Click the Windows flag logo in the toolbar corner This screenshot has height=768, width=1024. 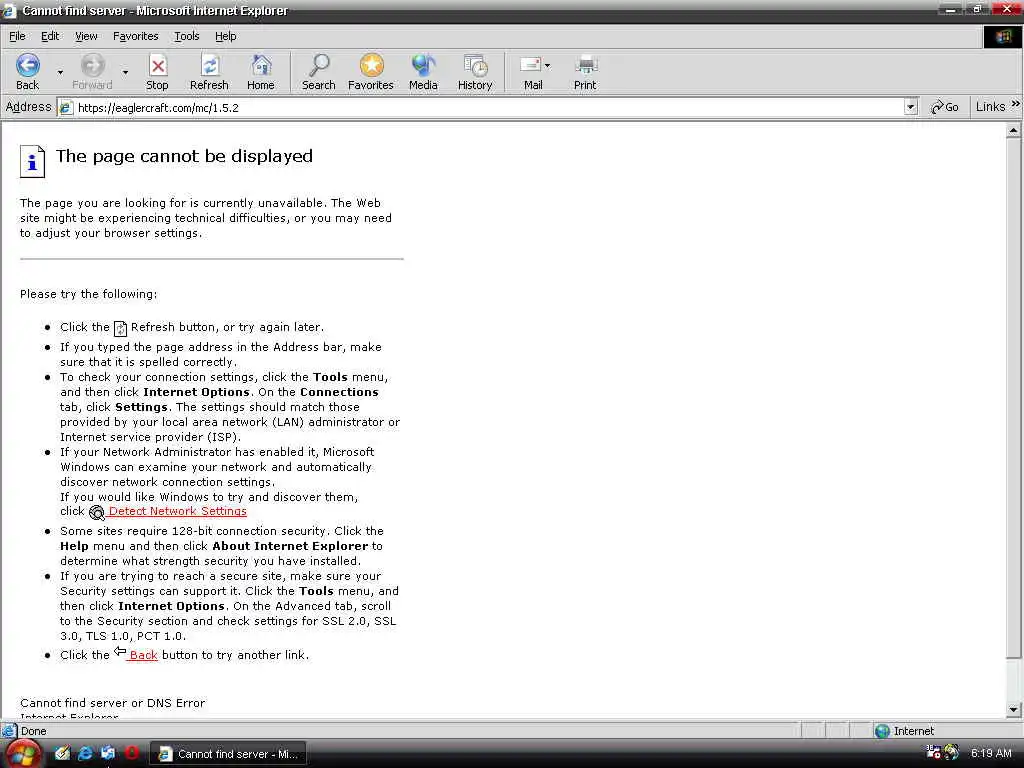[x=1002, y=37]
